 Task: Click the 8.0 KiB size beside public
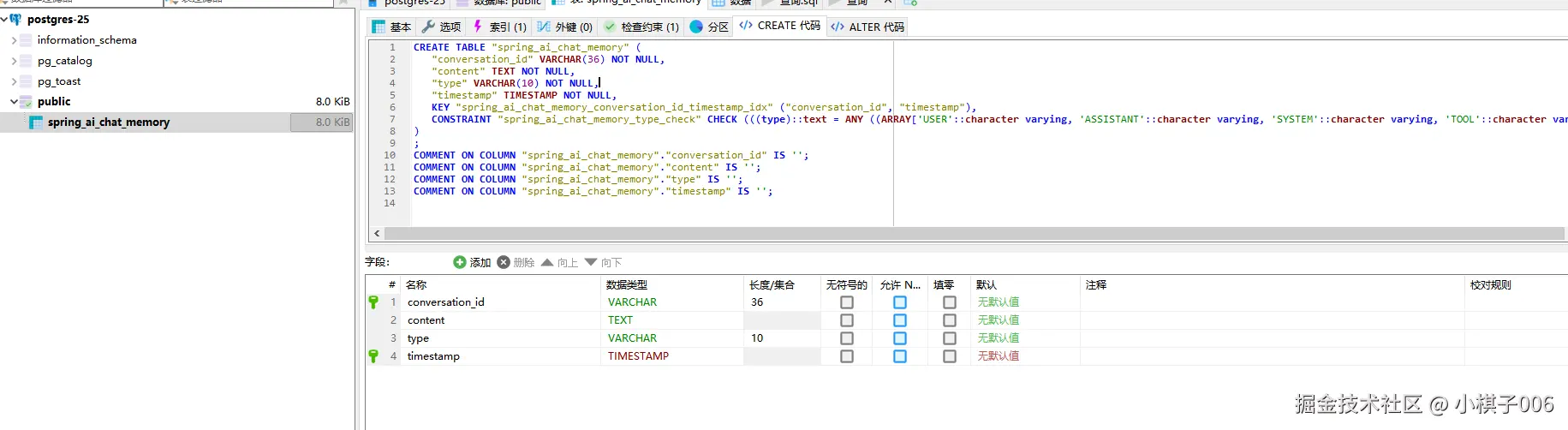(x=332, y=102)
